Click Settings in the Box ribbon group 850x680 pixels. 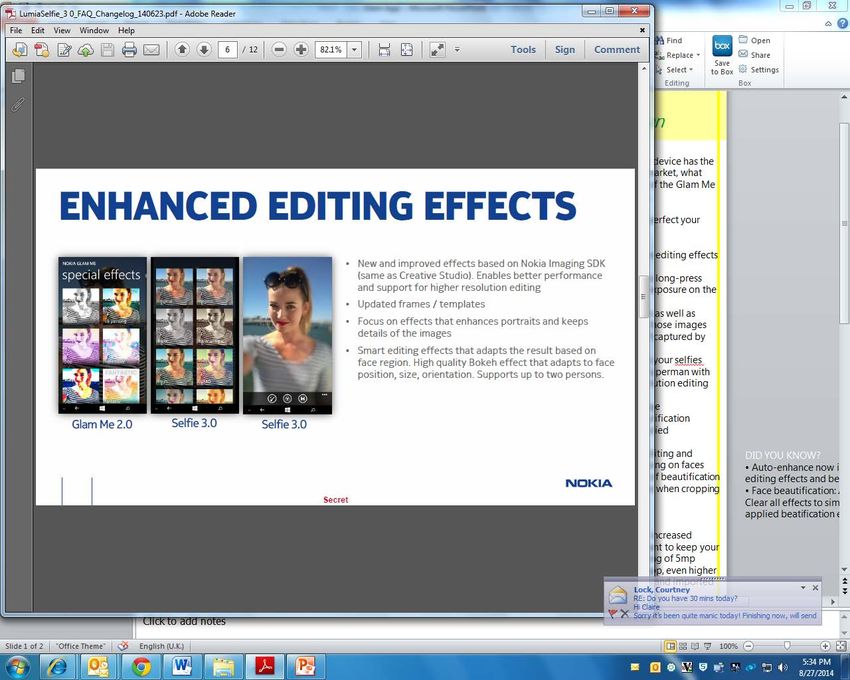point(758,69)
